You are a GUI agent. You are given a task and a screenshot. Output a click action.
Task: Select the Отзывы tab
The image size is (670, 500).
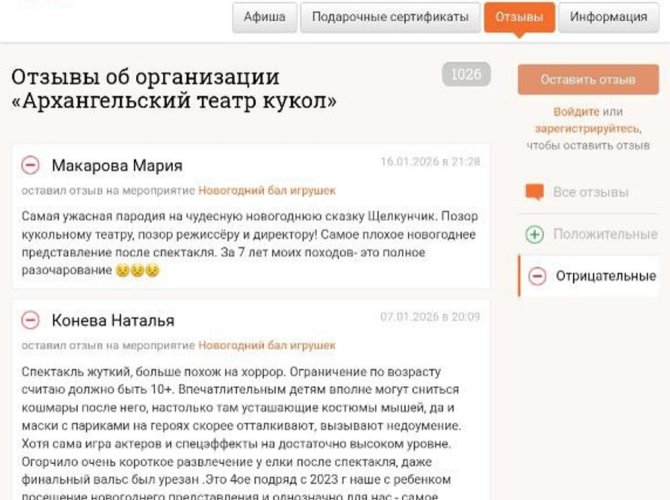519,17
